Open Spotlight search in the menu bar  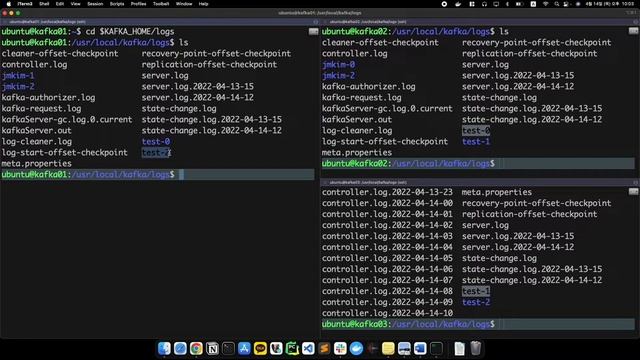point(557,4)
